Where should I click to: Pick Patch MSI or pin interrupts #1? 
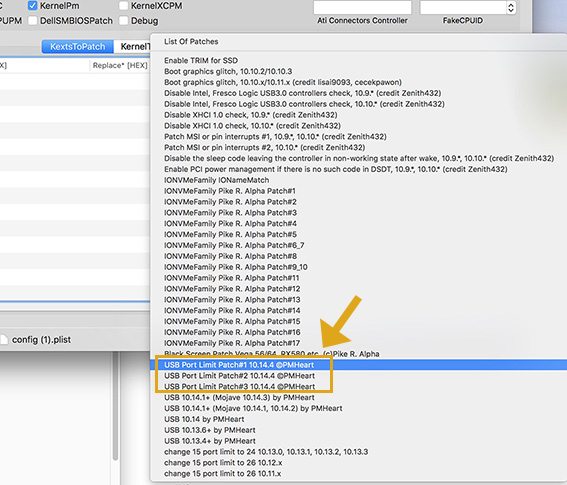(359, 136)
